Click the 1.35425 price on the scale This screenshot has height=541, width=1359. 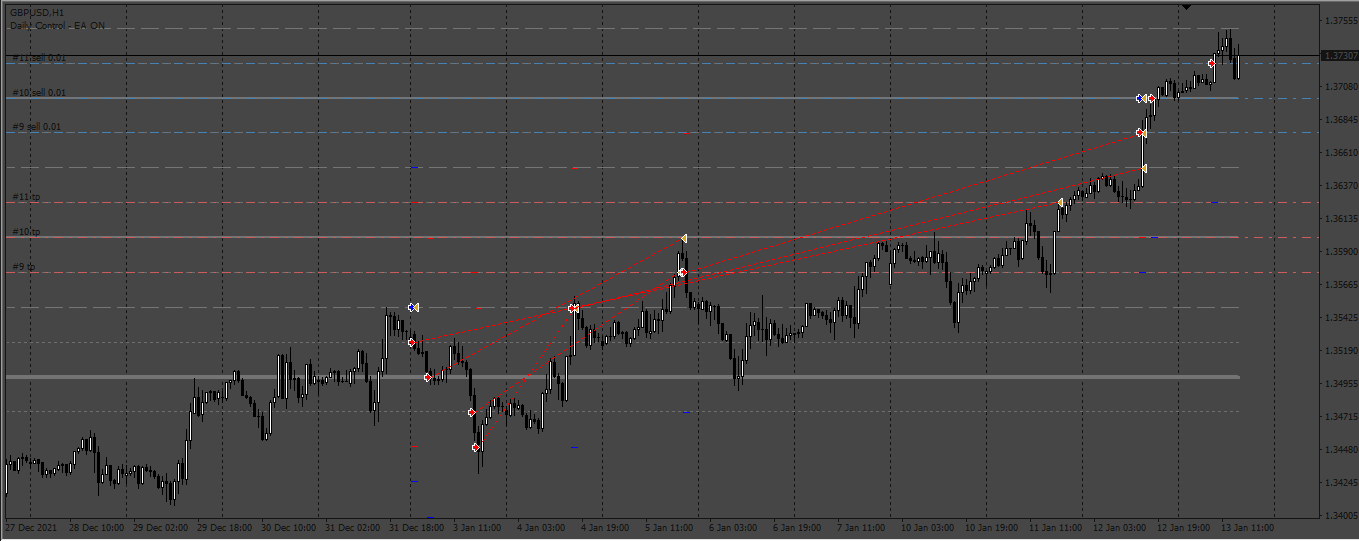click(x=1340, y=318)
